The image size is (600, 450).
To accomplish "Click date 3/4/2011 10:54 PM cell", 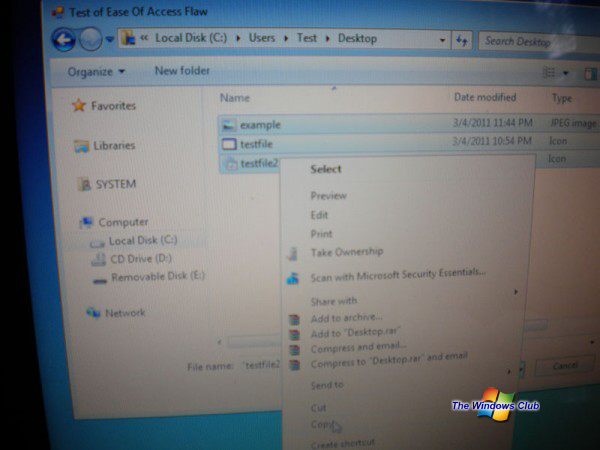I will pos(492,141).
